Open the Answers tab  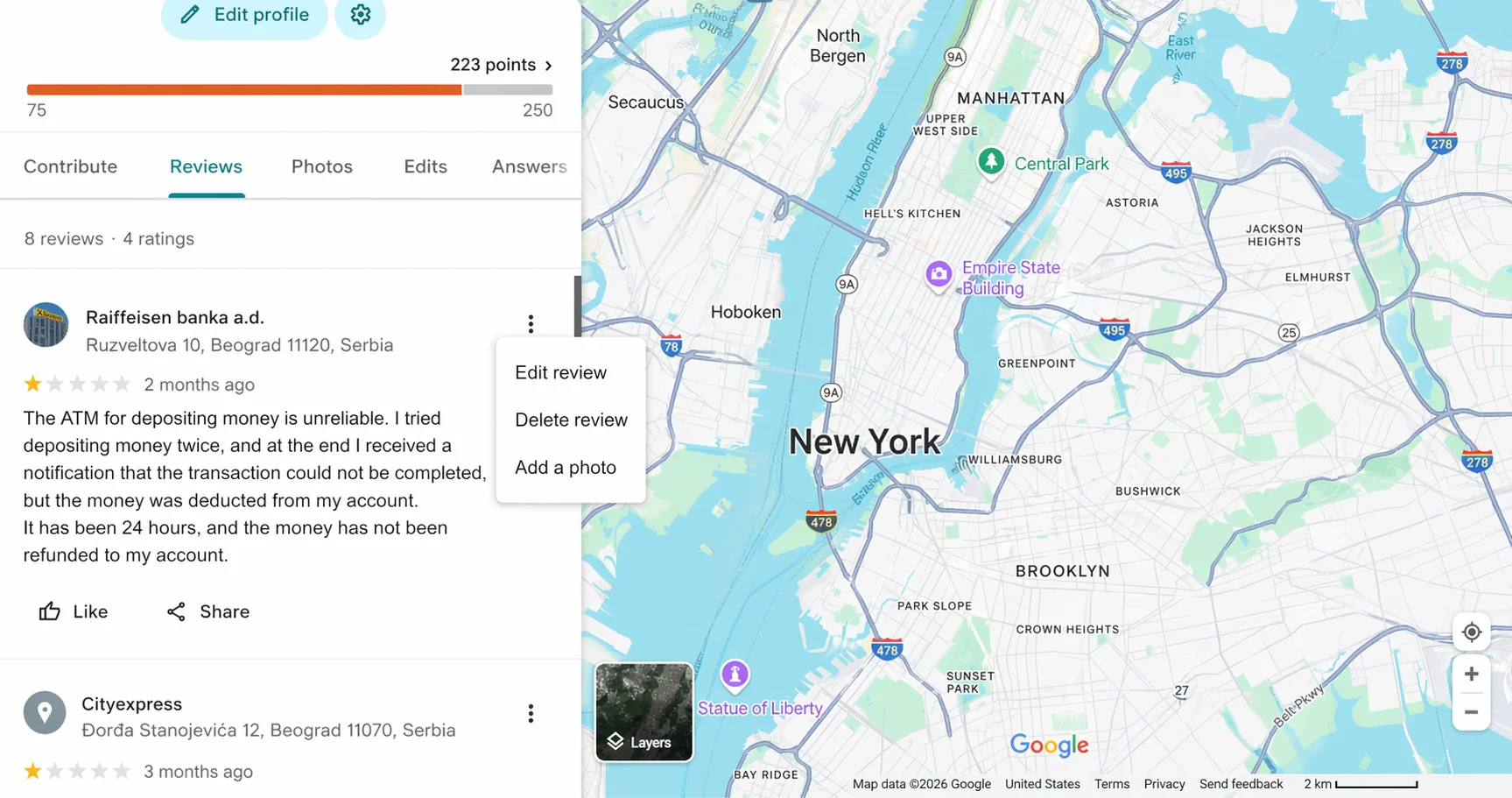point(530,166)
